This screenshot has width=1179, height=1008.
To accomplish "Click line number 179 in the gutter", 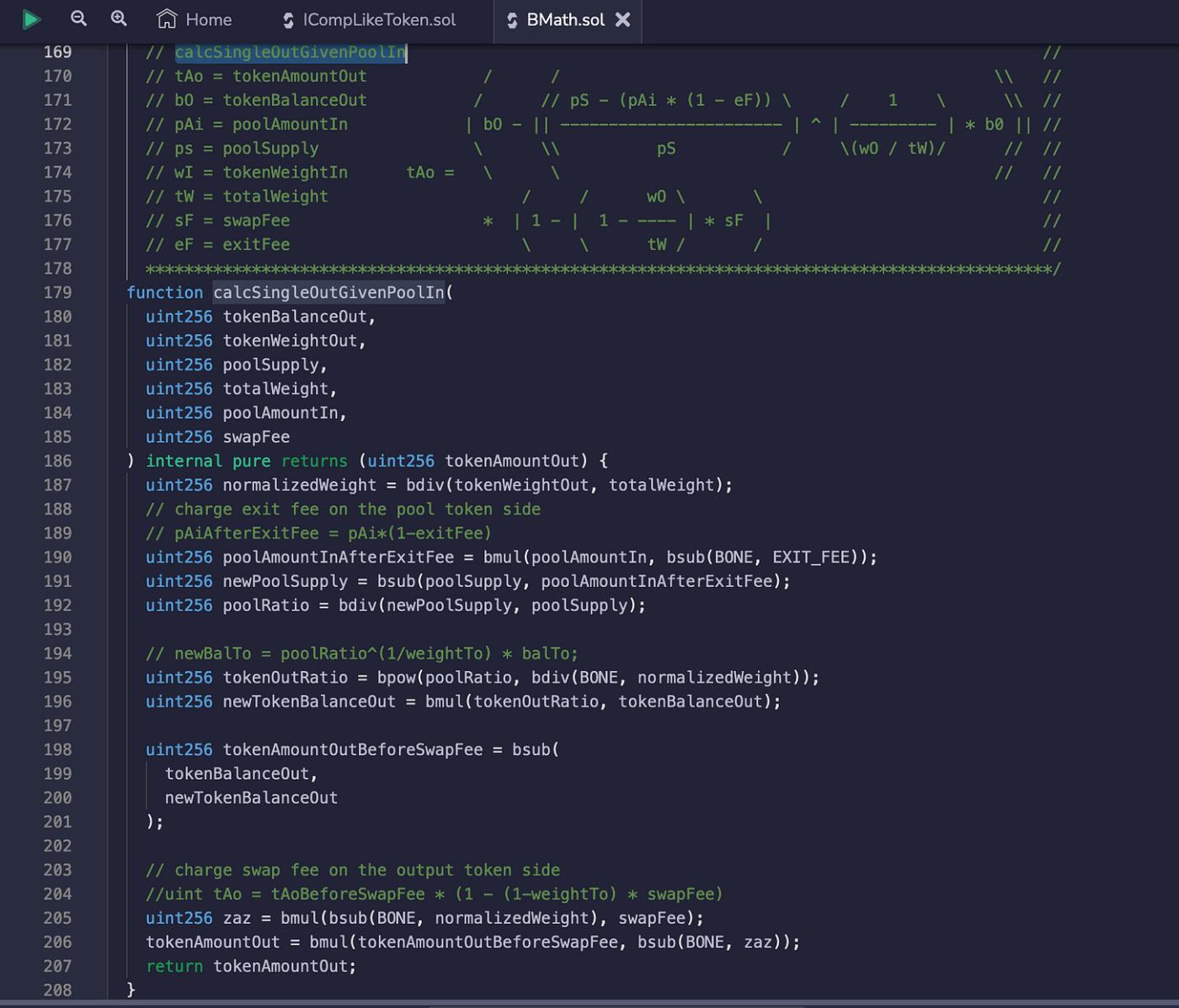I will pos(57,292).
